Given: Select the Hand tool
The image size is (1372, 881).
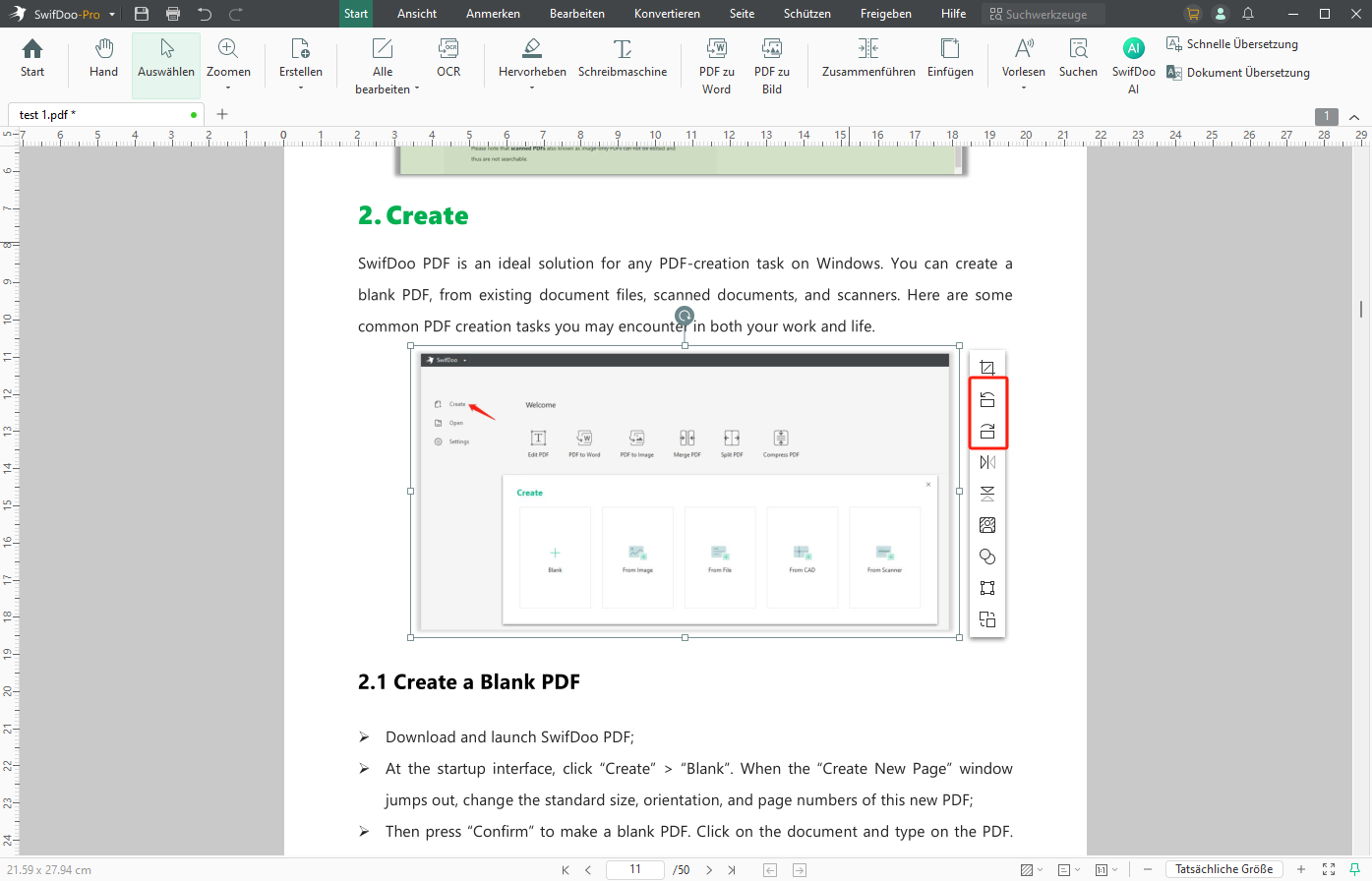Looking at the screenshot, I should tap(103, 58).
